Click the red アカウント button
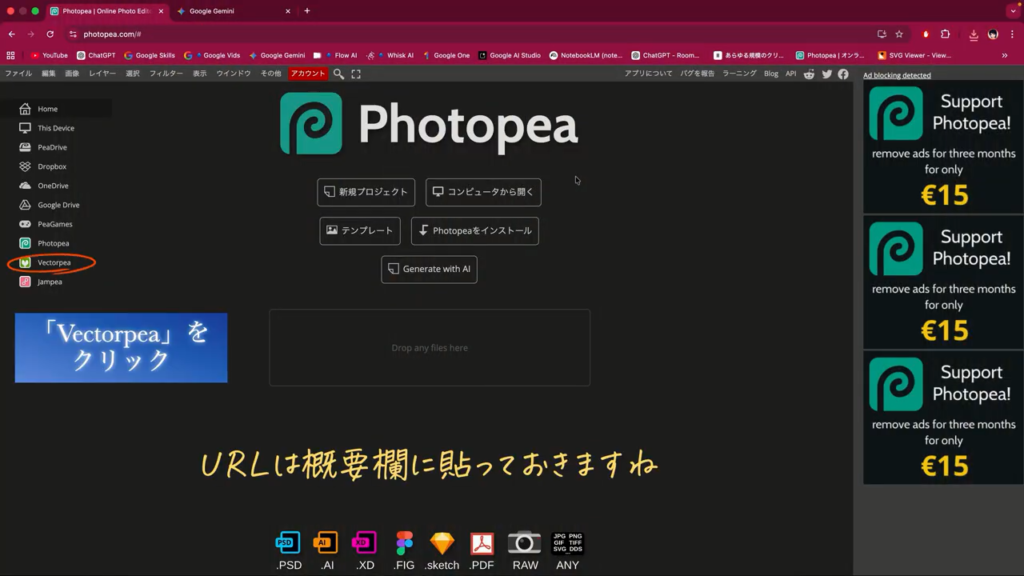 click(308, 74)
